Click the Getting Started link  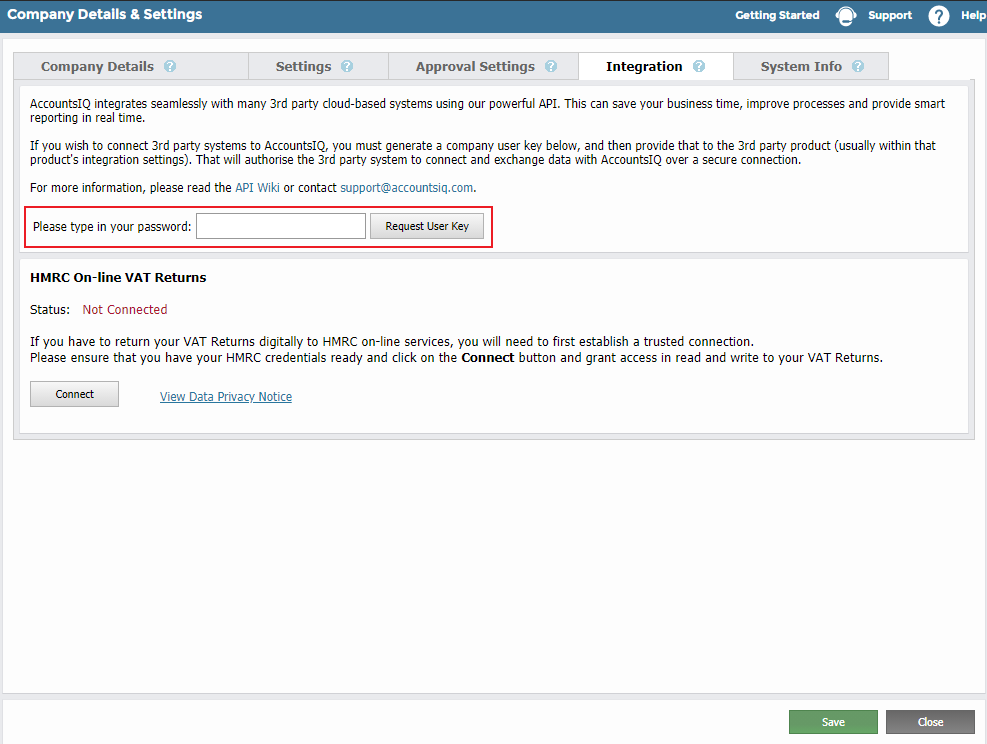click(x=777, y=15)
